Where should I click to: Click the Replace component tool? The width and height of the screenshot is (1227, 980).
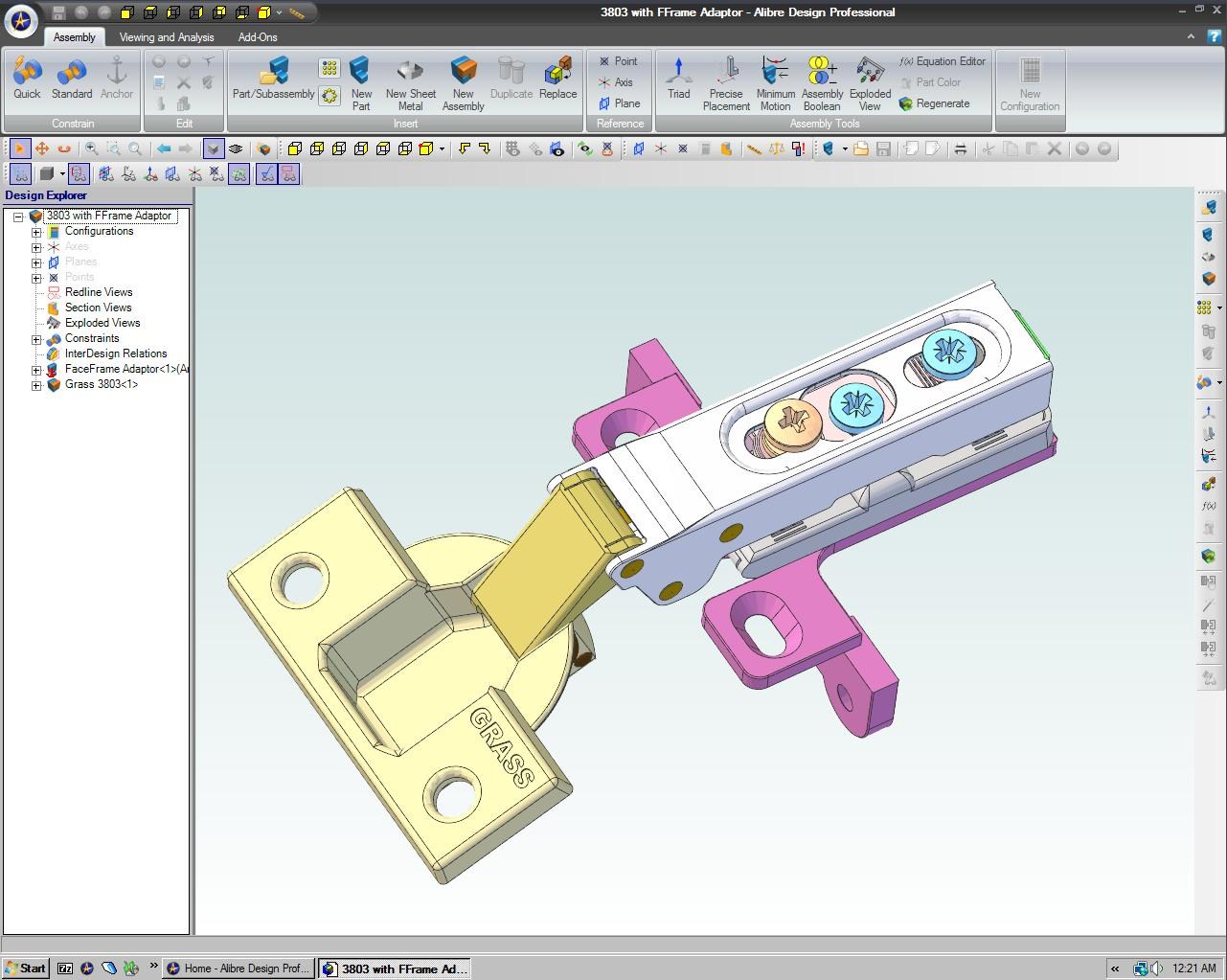click(557, 79)
